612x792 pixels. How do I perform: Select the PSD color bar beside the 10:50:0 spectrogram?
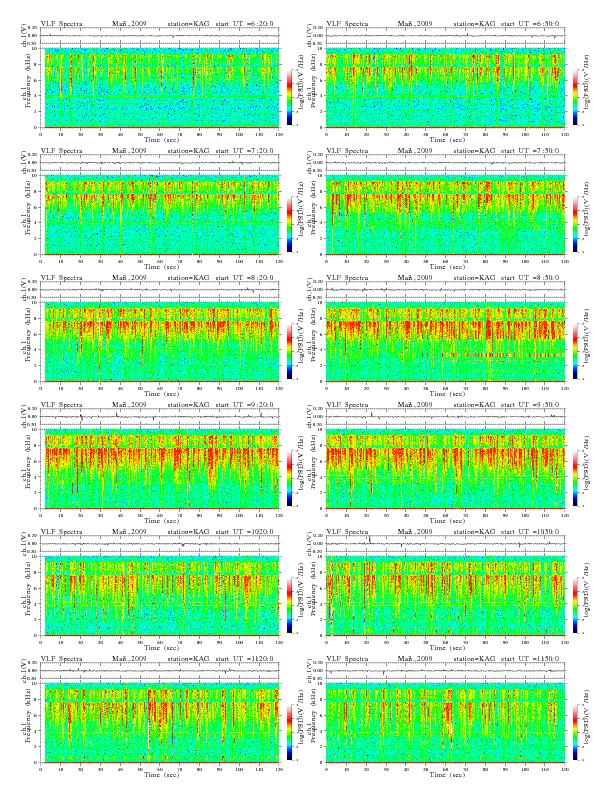pos(576,605)
